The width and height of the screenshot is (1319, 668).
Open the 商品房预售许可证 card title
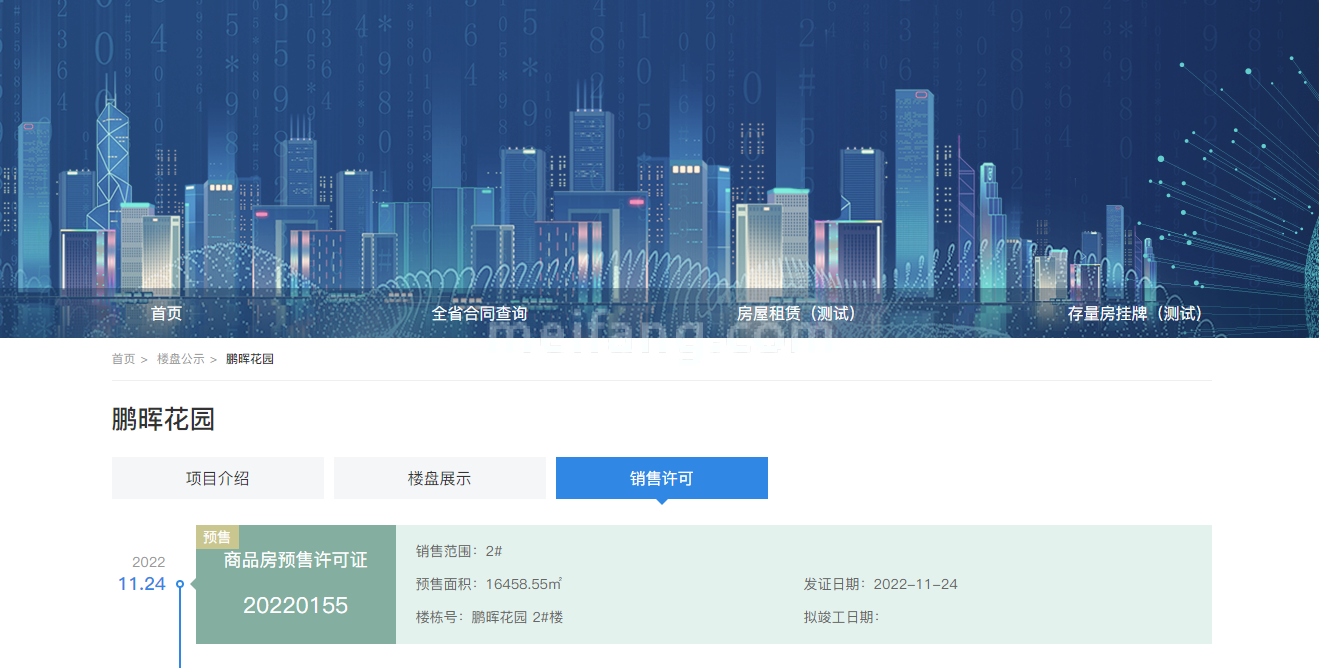[x=295, y=561]
